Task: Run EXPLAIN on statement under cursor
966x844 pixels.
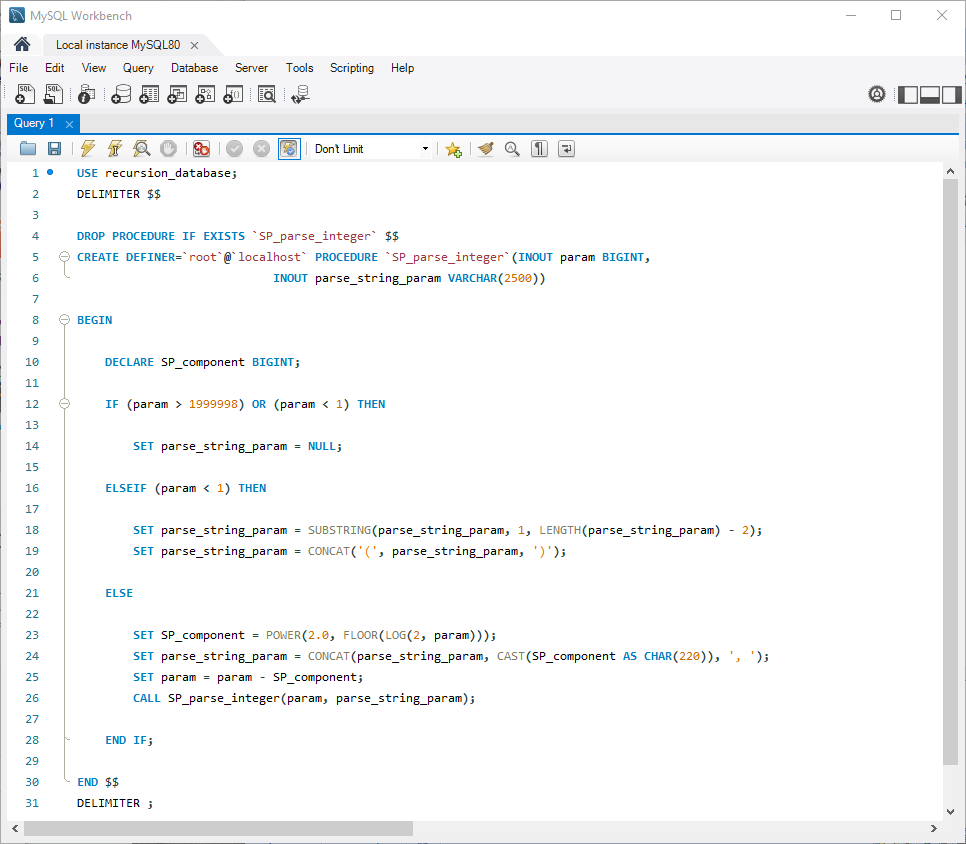Action: [142, 149]
